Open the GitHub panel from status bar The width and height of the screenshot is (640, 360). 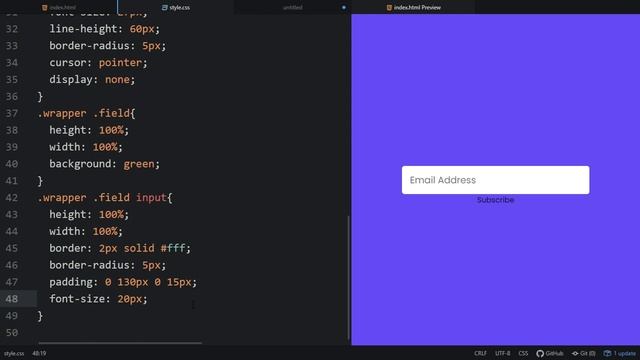[x=549, y=353]
